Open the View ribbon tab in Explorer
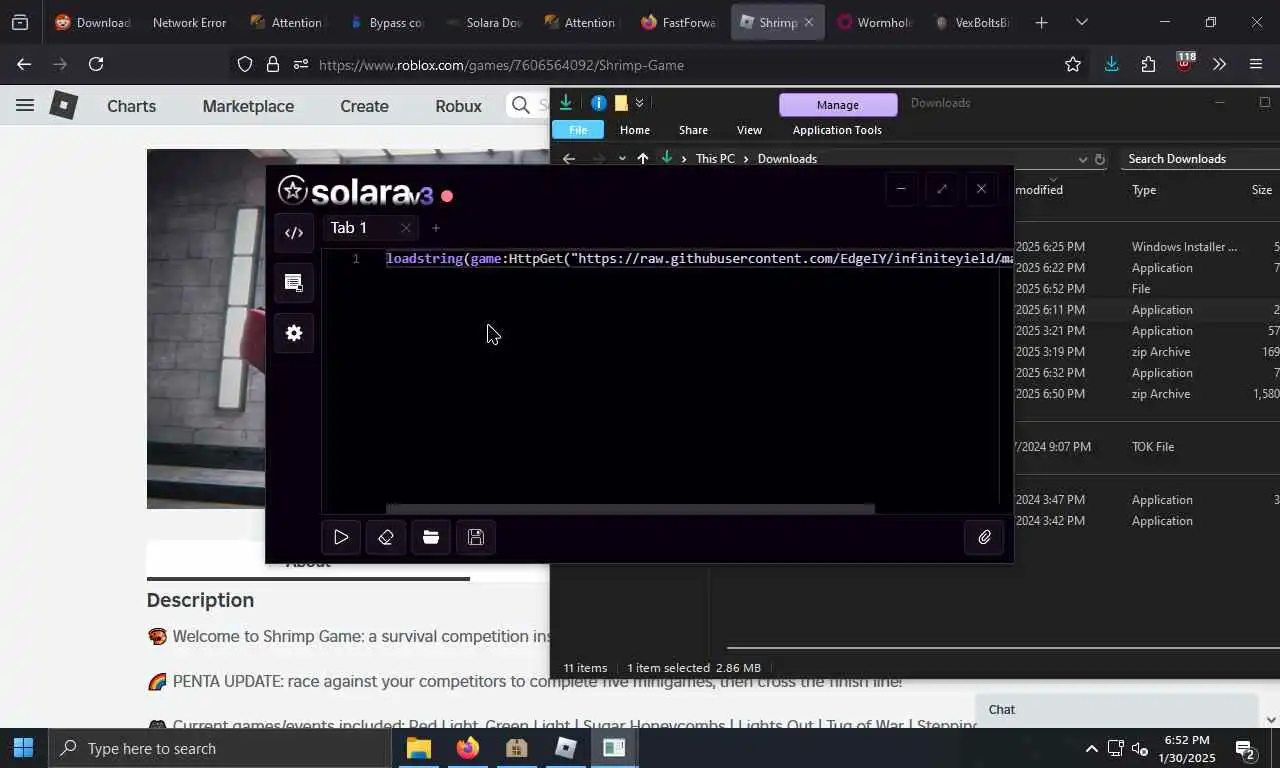This screenshot has height=768, width=1280. click(x=749, y=130)
